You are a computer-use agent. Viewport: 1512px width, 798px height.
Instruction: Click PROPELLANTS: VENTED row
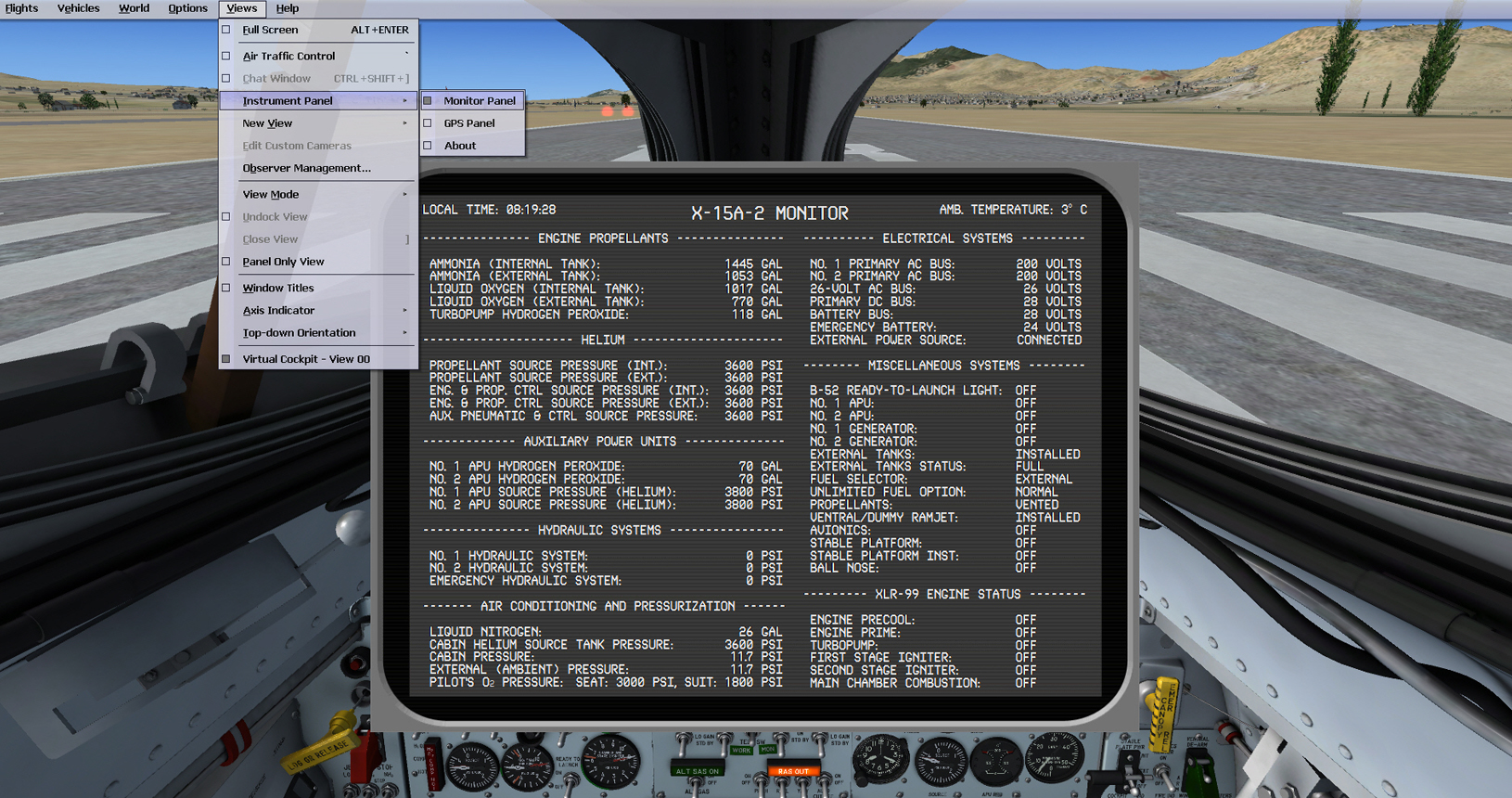pyautogui.click(x=934, y=505)
